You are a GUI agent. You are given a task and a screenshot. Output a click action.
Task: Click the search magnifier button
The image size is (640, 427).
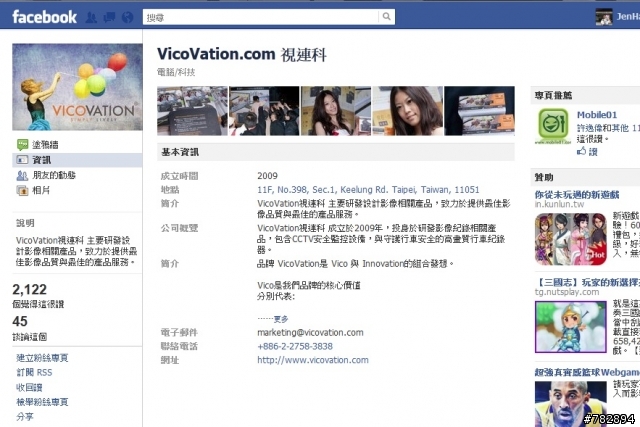click(x=386, y=17)
